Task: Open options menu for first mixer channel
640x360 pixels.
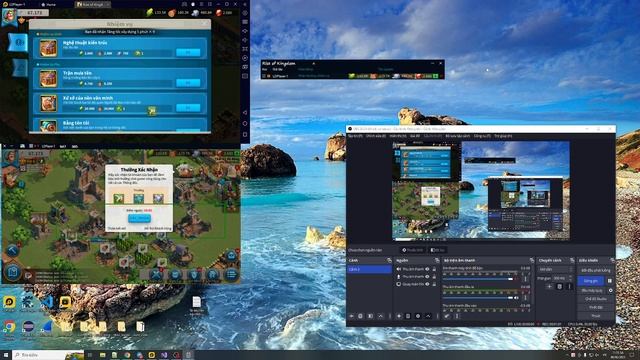Action: point(526,279)
